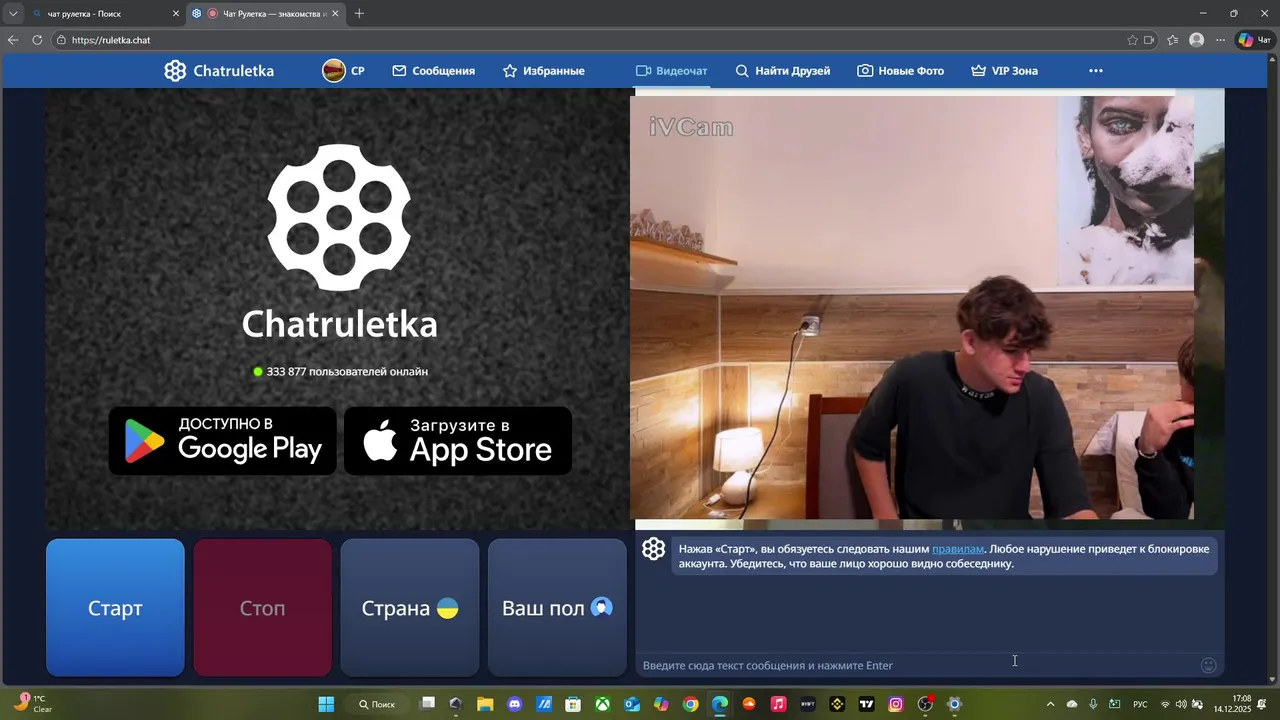Open Избранные favorites page
Viewport: 1280px width, 720px height.
point(543,71)
